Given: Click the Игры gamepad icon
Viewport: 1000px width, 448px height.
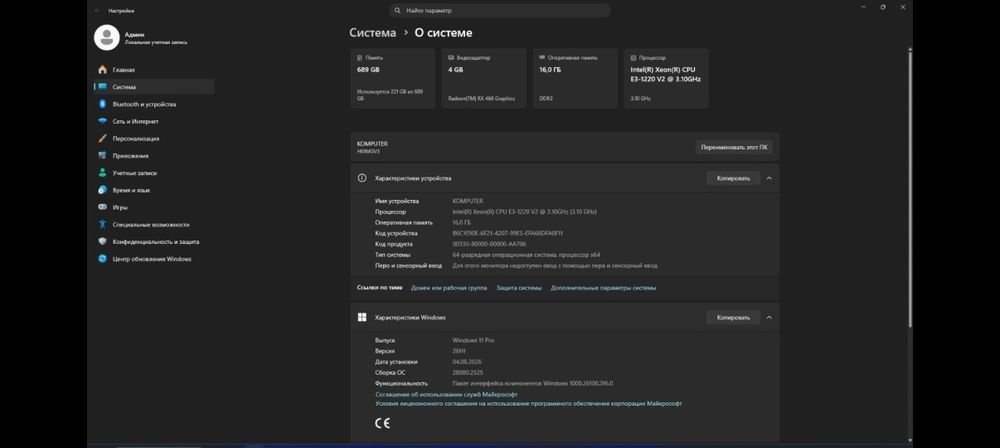Looking at the screenshot, I should [x=102, y=207].
